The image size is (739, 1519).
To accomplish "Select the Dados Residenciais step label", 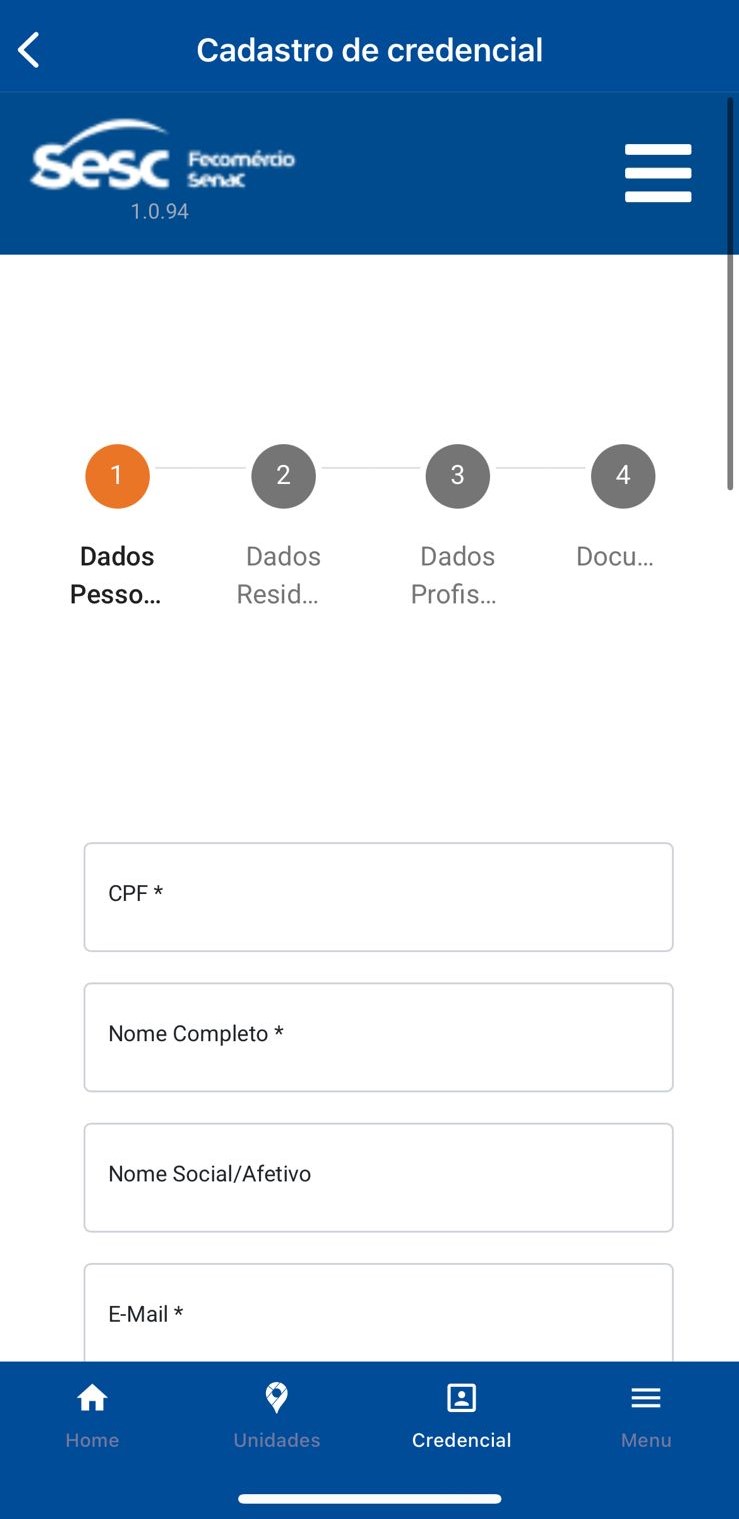I will click(x=279, y=575).
